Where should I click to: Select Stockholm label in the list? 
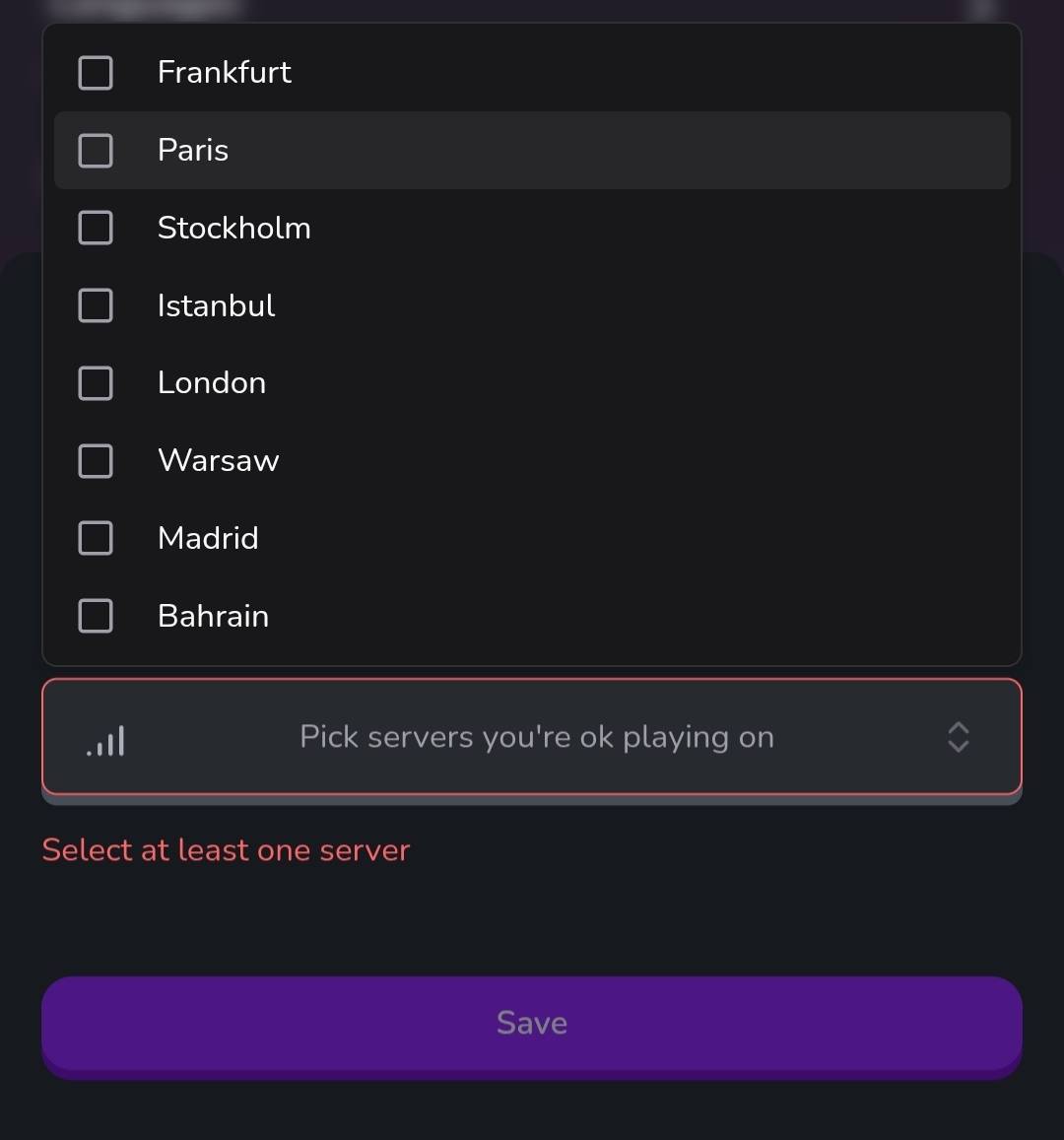click(x=233, y=228)
